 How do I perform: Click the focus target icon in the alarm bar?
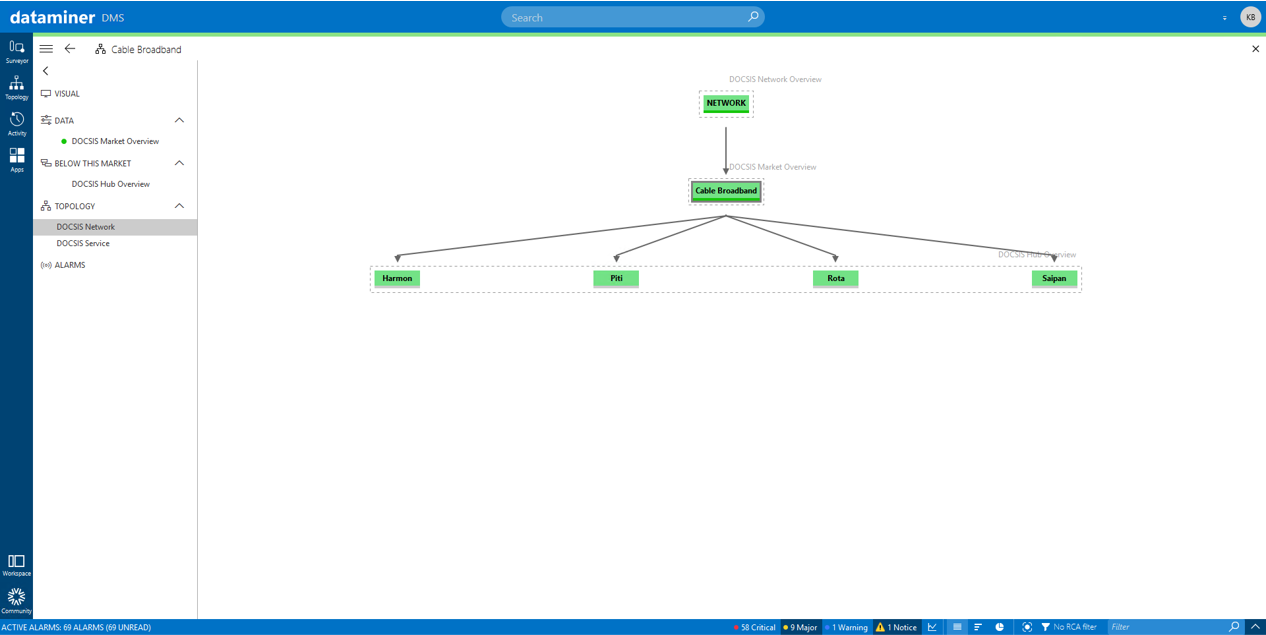[1027, 627]
